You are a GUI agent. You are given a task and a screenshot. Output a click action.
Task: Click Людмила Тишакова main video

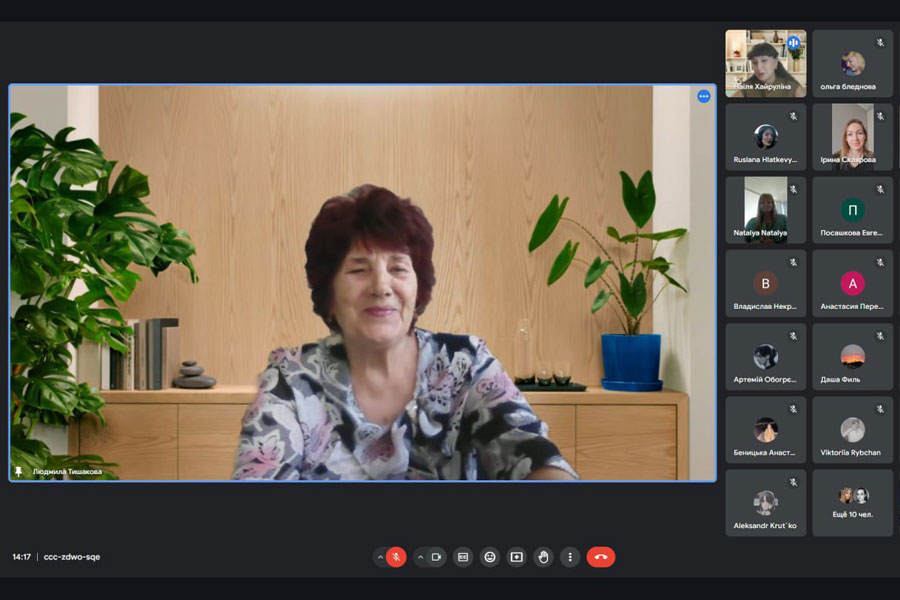point(363,282)
